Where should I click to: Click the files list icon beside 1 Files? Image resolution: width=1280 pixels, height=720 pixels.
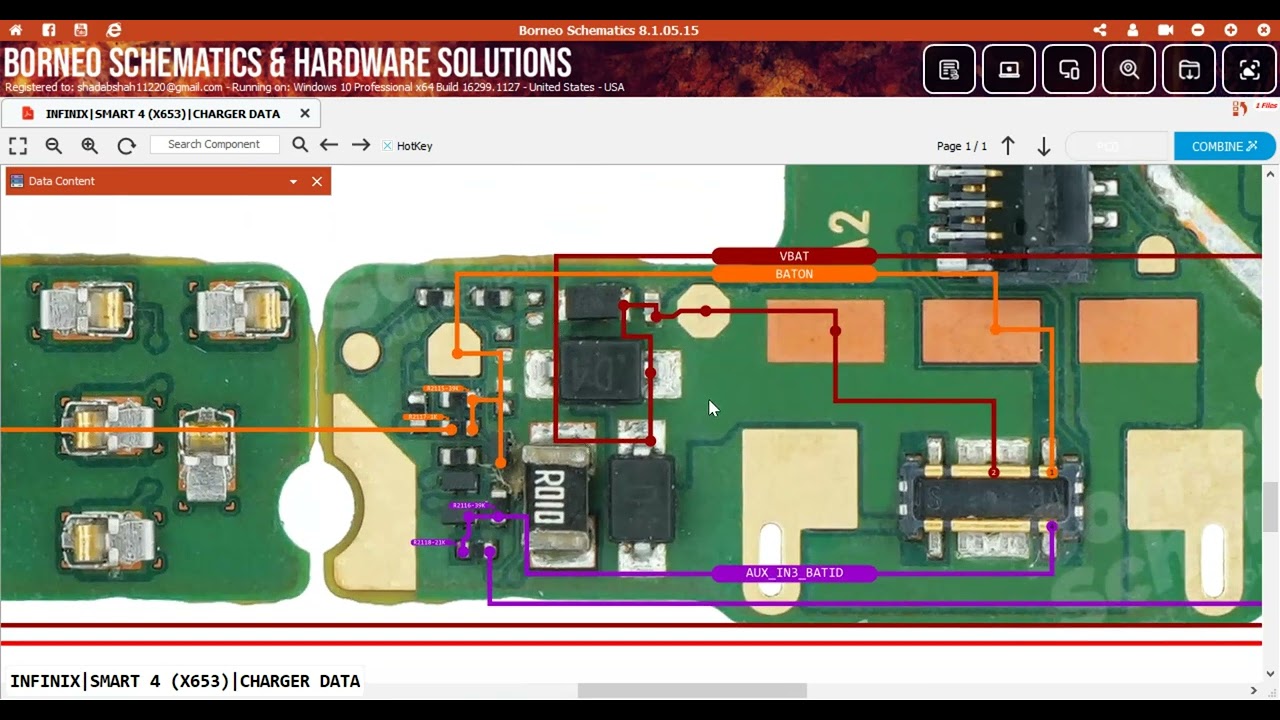[x=1240, y=108]
